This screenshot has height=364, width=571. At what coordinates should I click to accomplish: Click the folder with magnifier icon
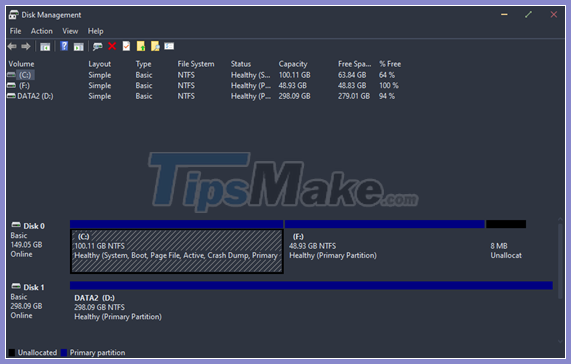point(155,46)
